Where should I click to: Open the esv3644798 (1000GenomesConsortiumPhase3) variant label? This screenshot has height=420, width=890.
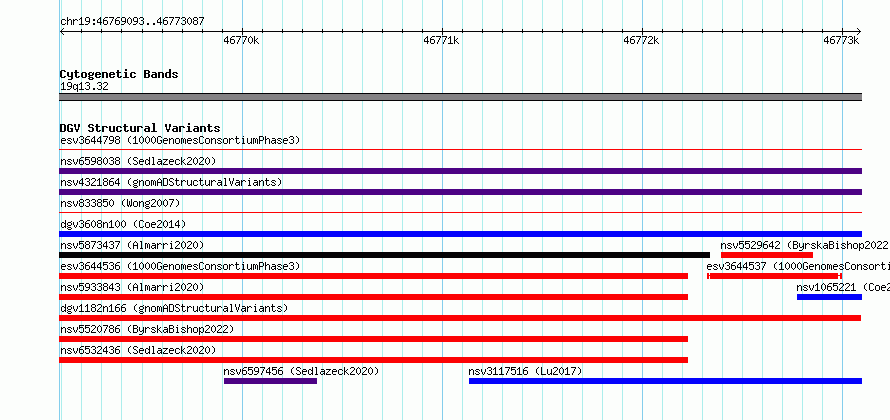[x=180, y=140]
